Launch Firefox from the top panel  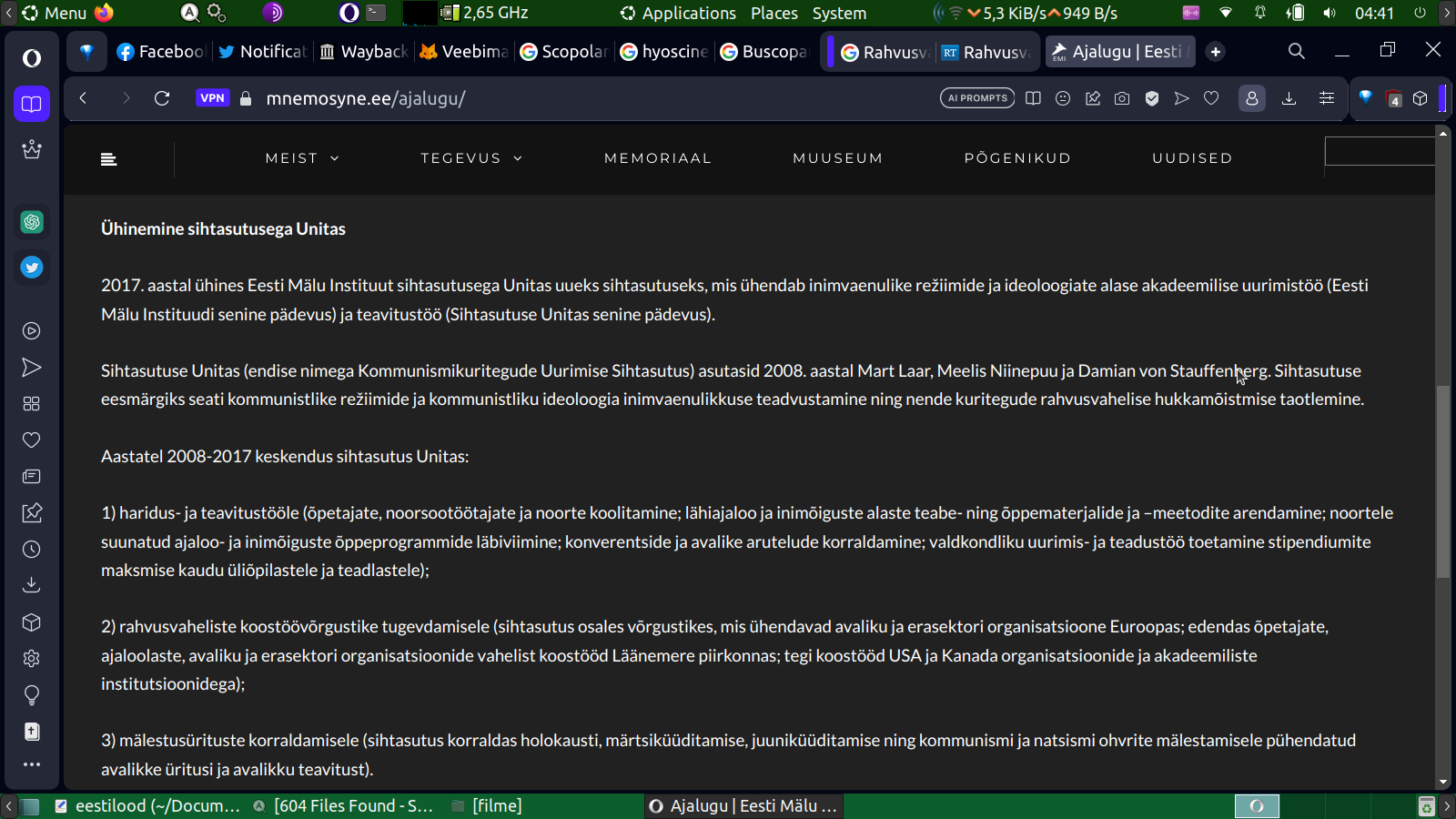104,13
